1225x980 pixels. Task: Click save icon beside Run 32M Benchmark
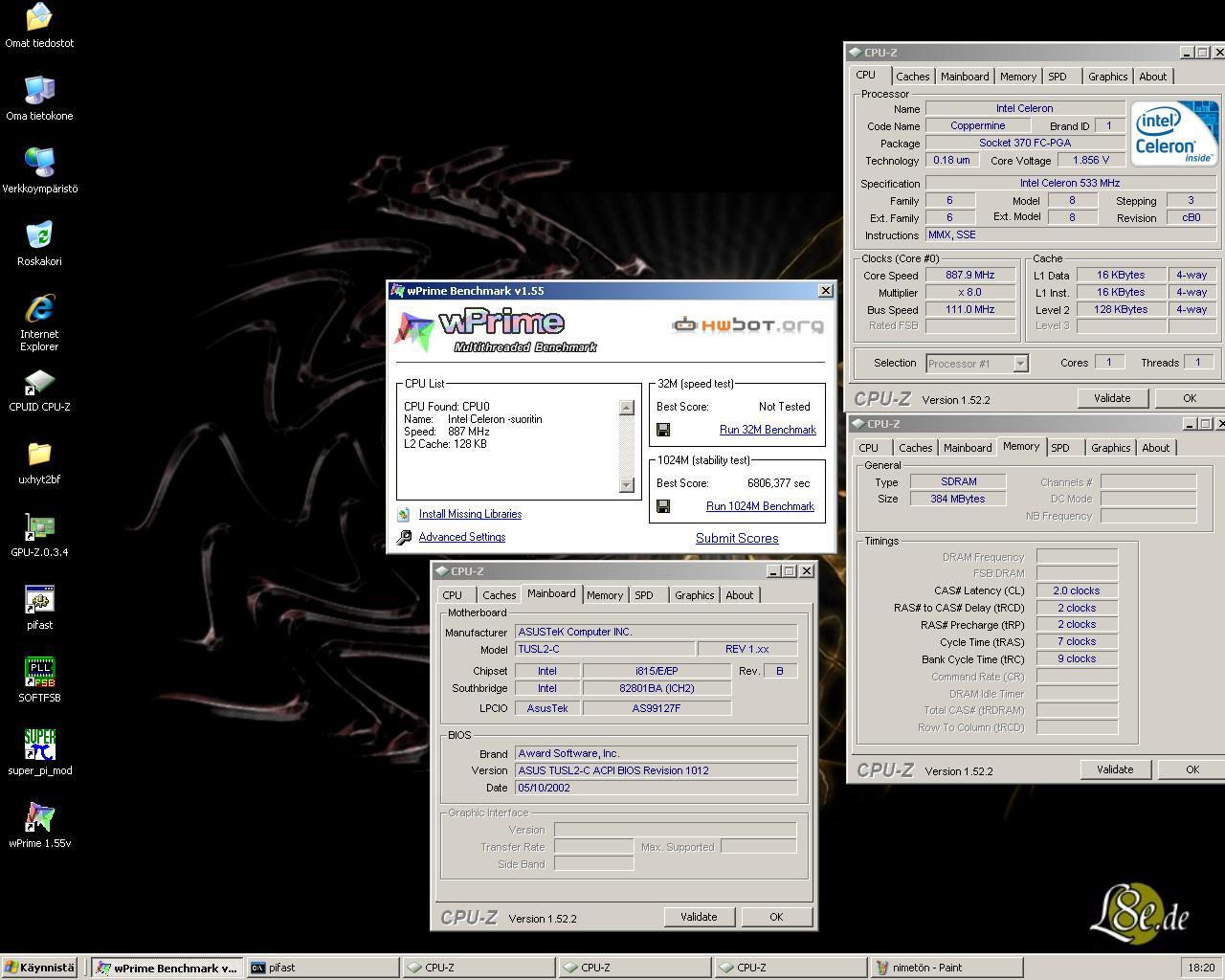pyautogui.click(x=663, y=430)
